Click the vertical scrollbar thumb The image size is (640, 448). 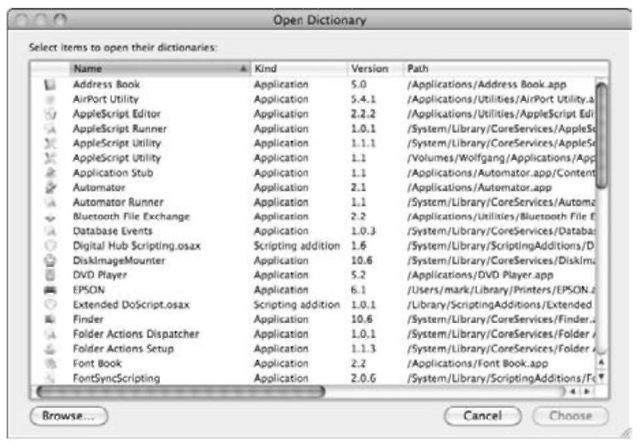coord(601,135)
